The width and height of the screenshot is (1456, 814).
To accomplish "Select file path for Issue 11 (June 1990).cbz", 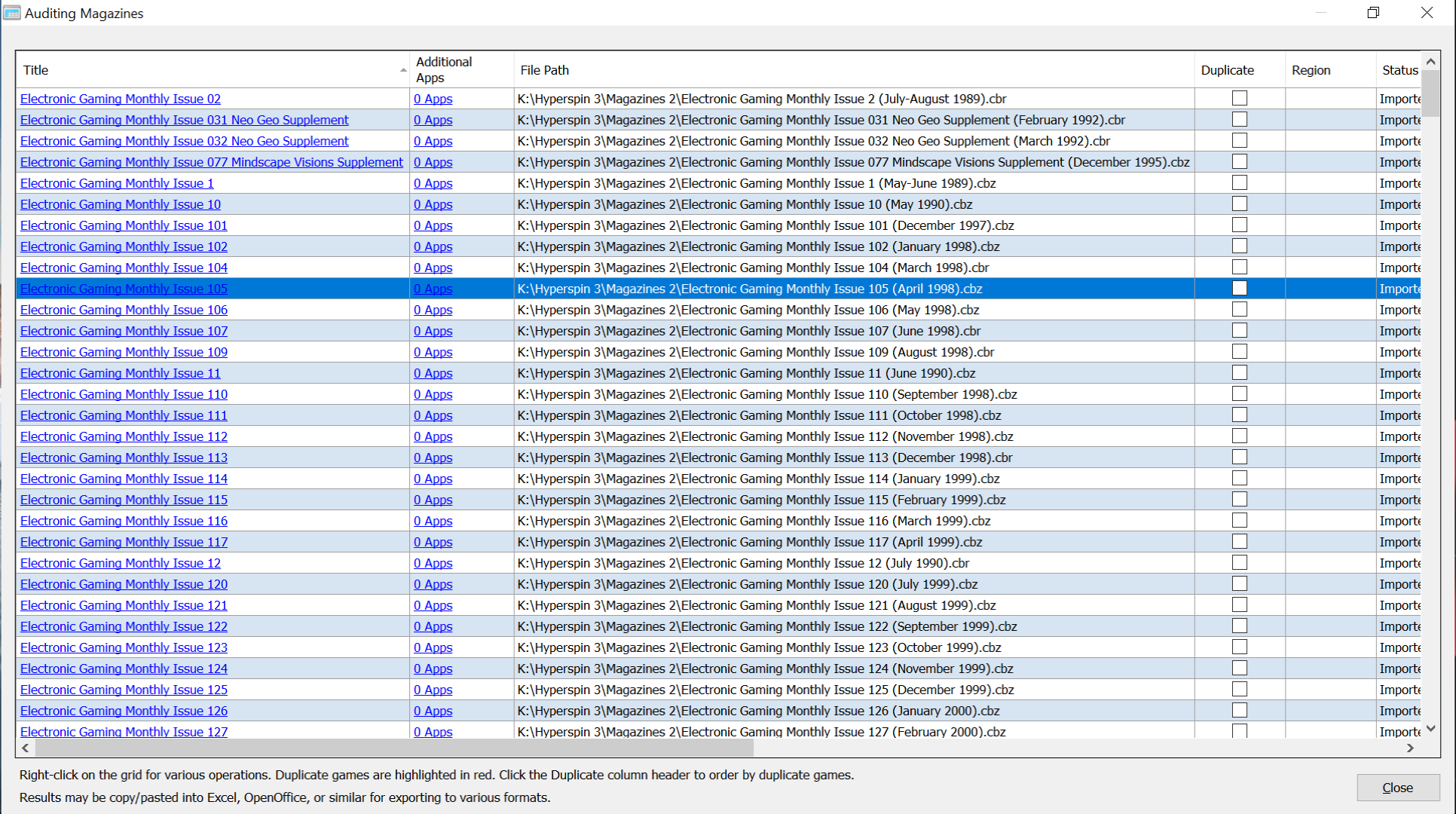I will click(855, 373).
